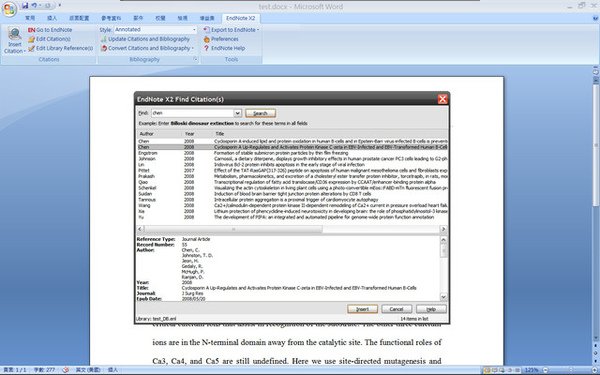Viewport: 600px width, 375px height.
Task: Open the Find field history dropdown
Action: click(238, 113)
